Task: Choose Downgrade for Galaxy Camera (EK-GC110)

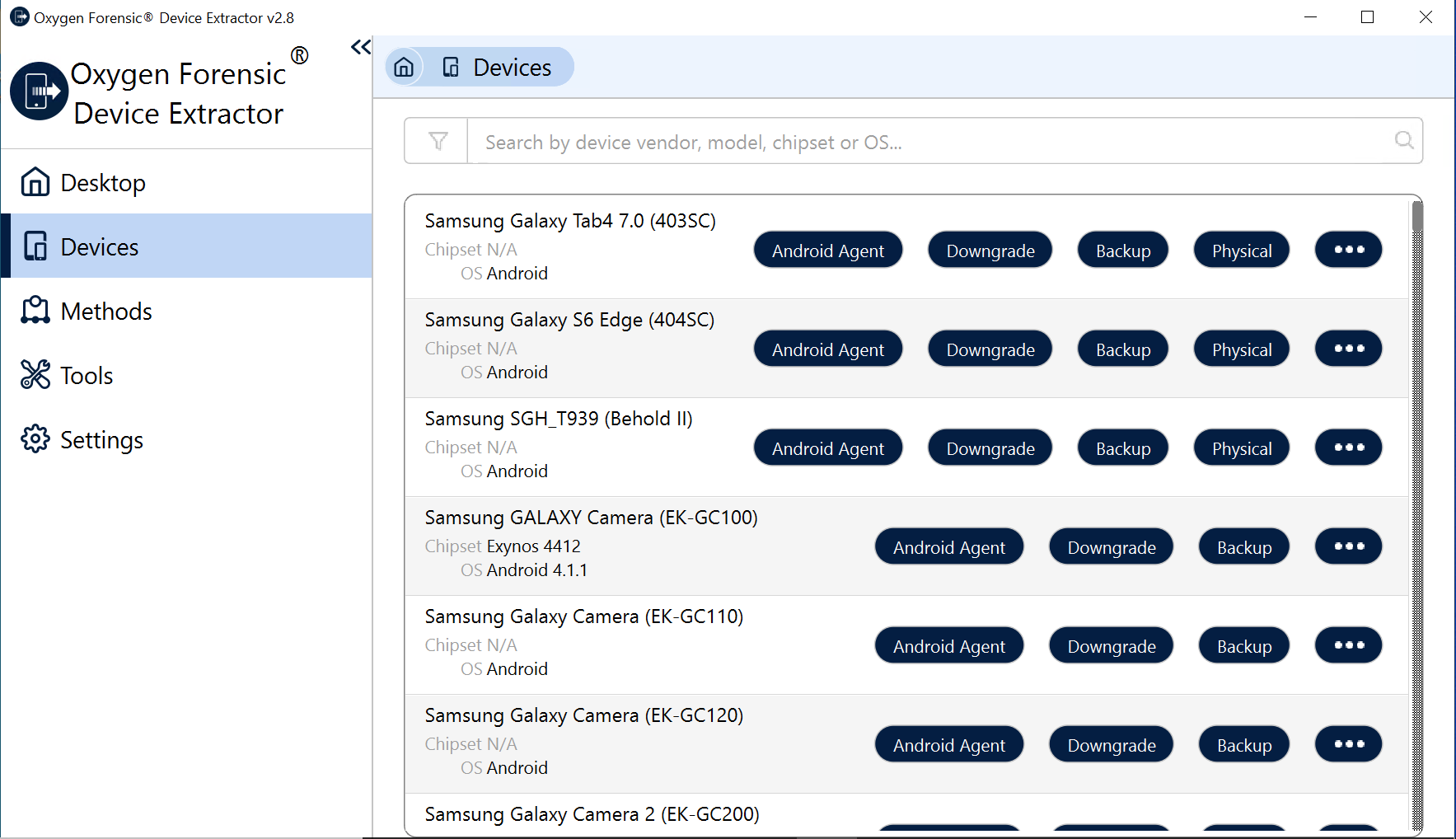Action: click(x=1112, y=645)
